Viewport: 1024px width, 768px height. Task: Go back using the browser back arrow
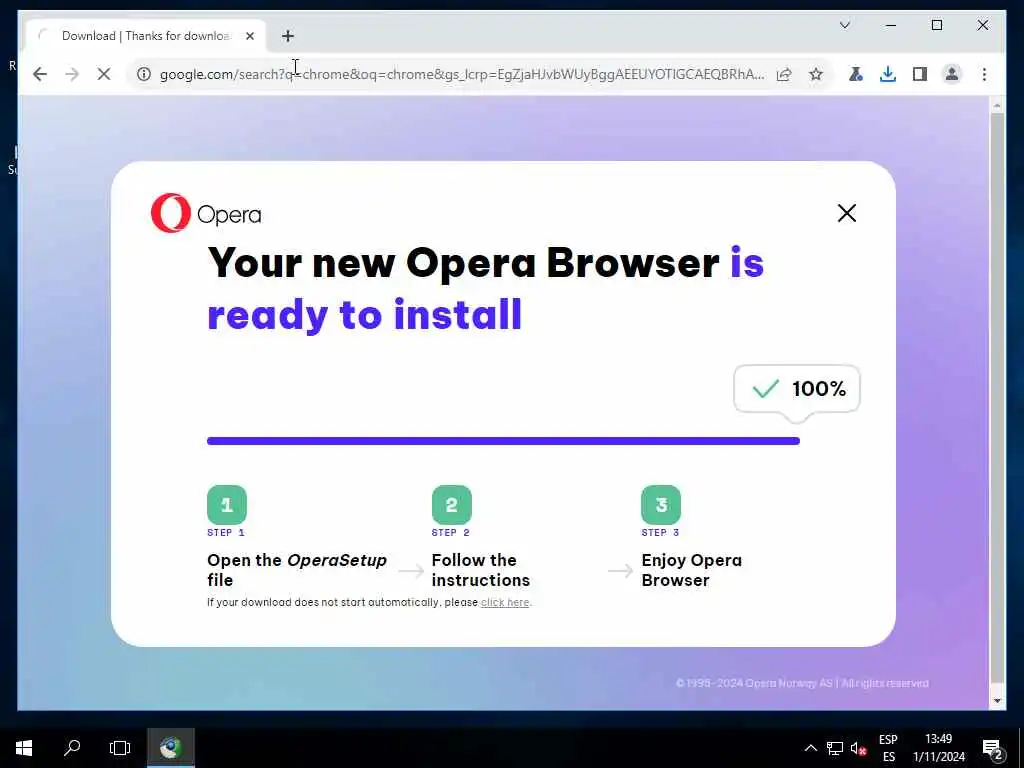click(40, 74)
